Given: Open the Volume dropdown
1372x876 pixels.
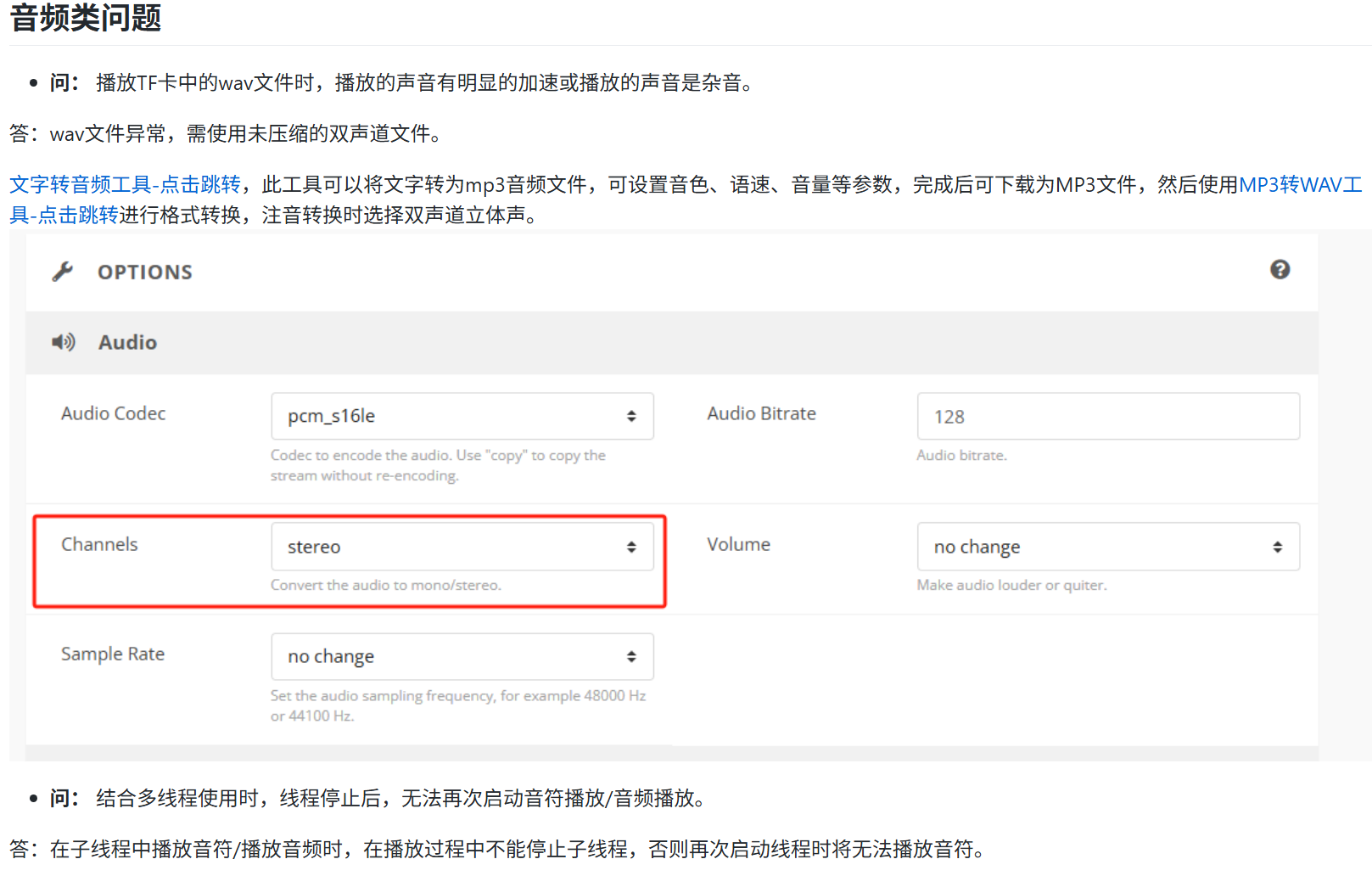Looking at the screenshot, I should pyautogui.click(x=1107, y=547).
